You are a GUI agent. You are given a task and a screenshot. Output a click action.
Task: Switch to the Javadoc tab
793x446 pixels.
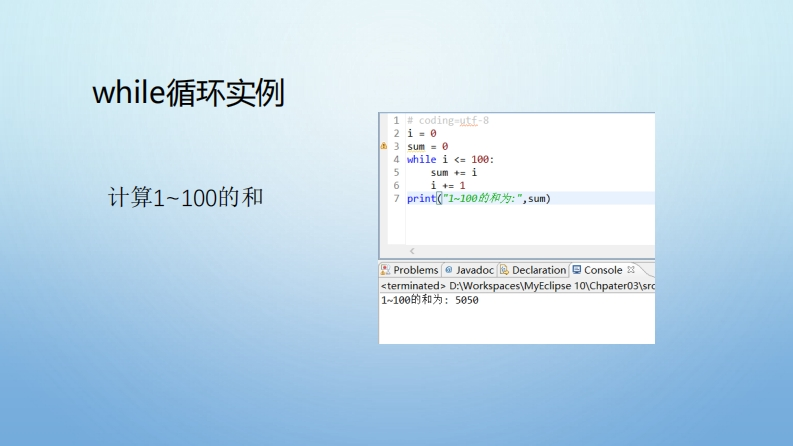pos(469,270)
